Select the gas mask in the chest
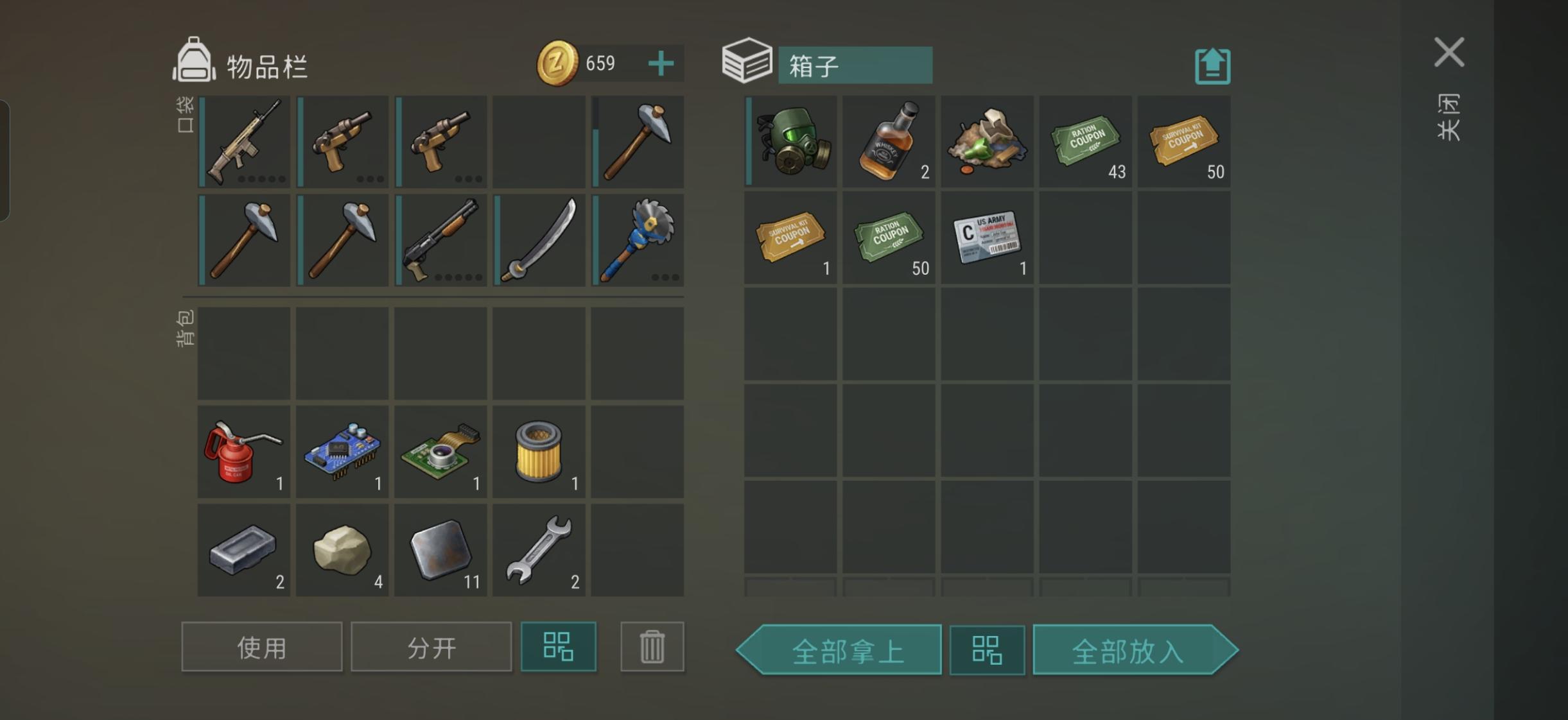Viewport: 1568px width, 720px height. click(791, 142)
